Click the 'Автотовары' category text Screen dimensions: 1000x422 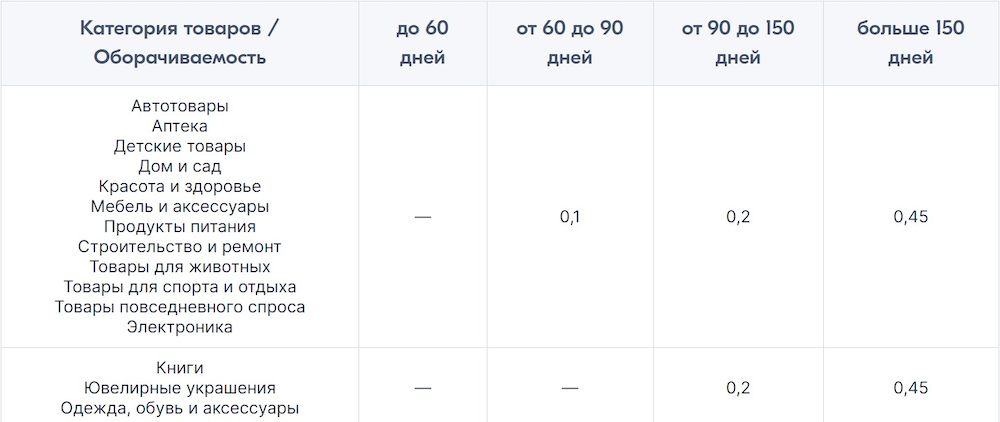tap(180, 106)
